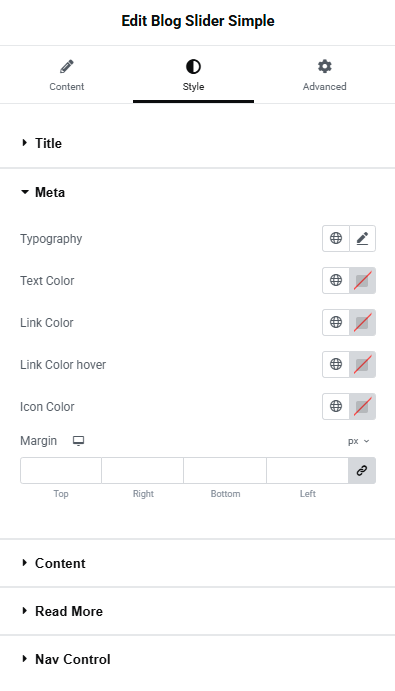Click the desktop responsive icon beside Margin
This screenshot has height=691, width=395.
point(78,441)
